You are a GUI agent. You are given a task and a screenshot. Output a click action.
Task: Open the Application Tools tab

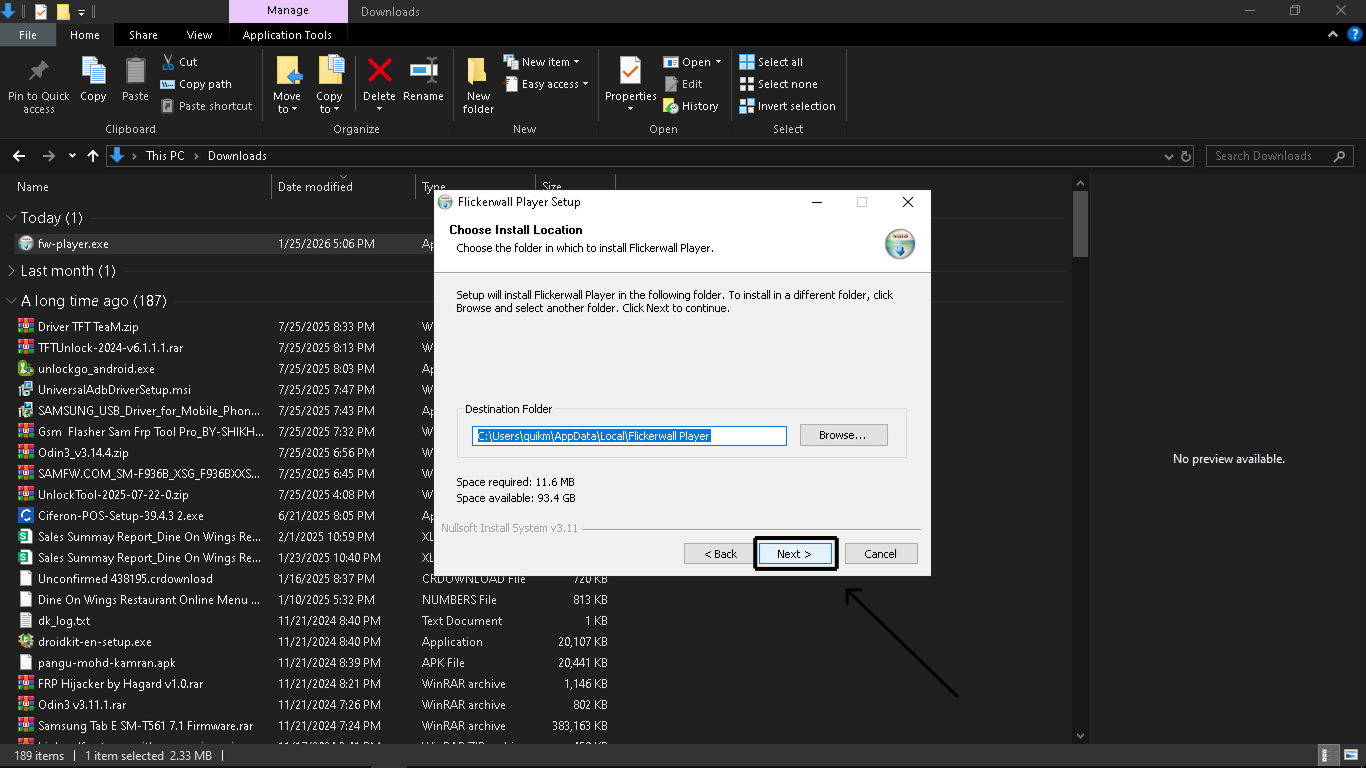tap(287, 35)
